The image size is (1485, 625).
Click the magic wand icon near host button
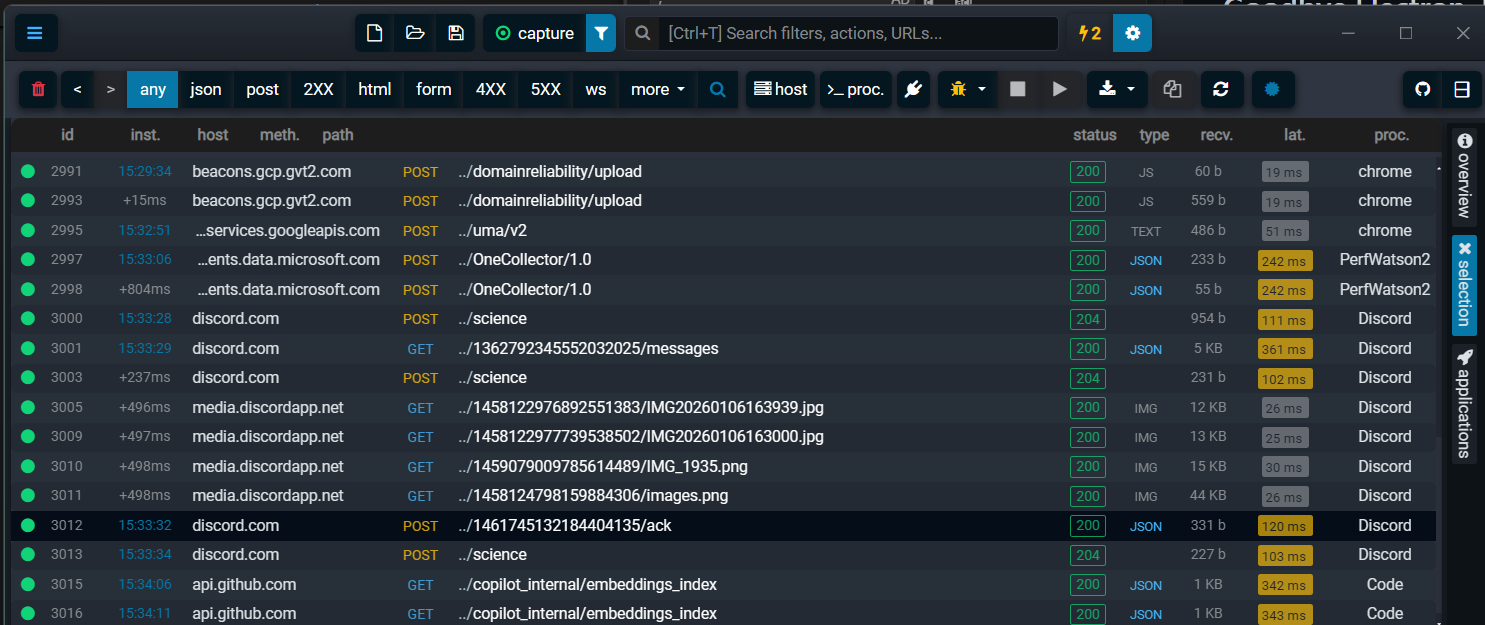[x=913, y=89]
